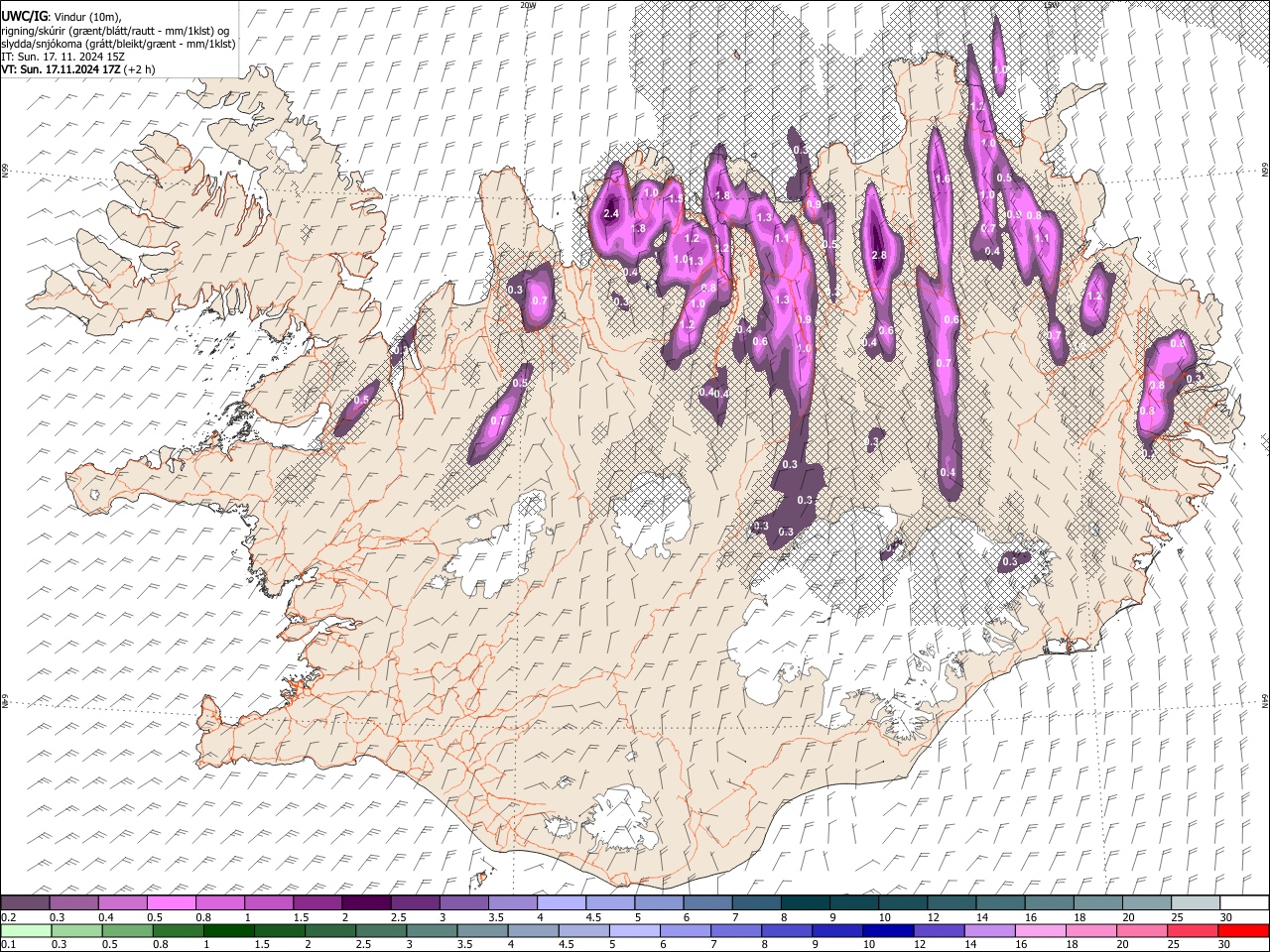
Task: Select the white swatch ending the upper legend
Action: coord(1243,902)
